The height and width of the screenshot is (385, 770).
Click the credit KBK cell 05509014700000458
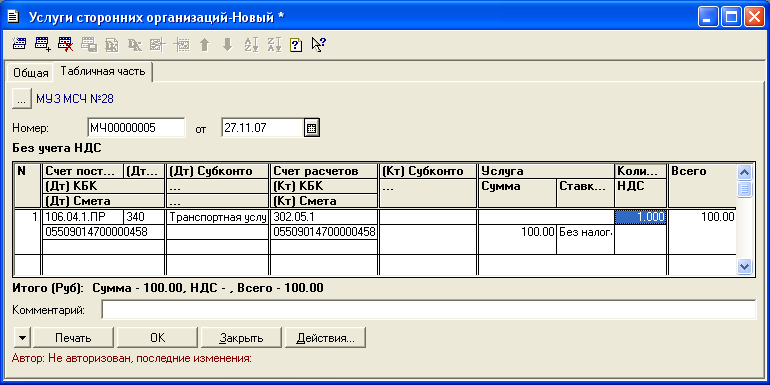coord(324,232)
